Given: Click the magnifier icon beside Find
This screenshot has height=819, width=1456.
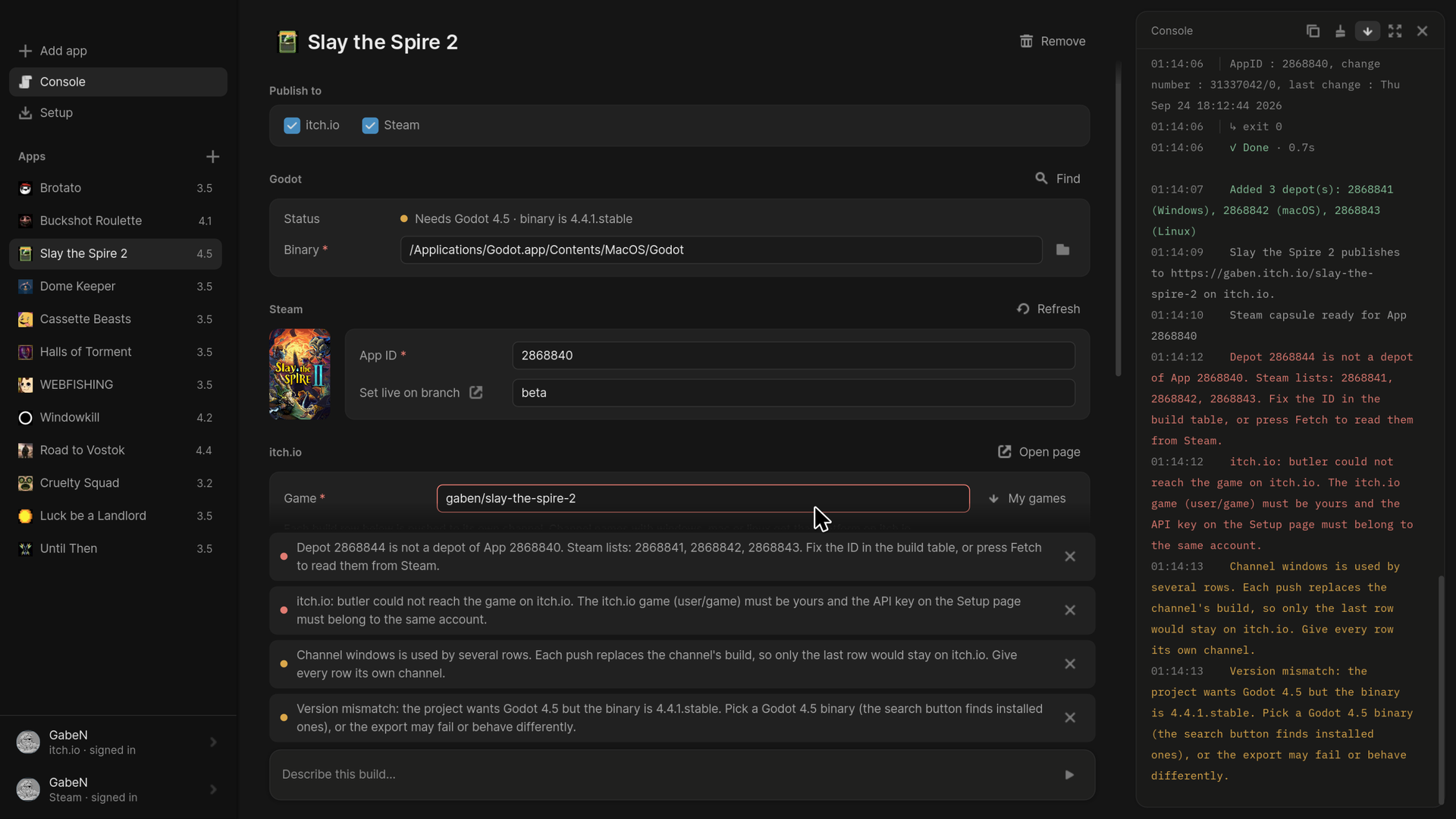Looking at the screenshot, I should (1041, 178).
